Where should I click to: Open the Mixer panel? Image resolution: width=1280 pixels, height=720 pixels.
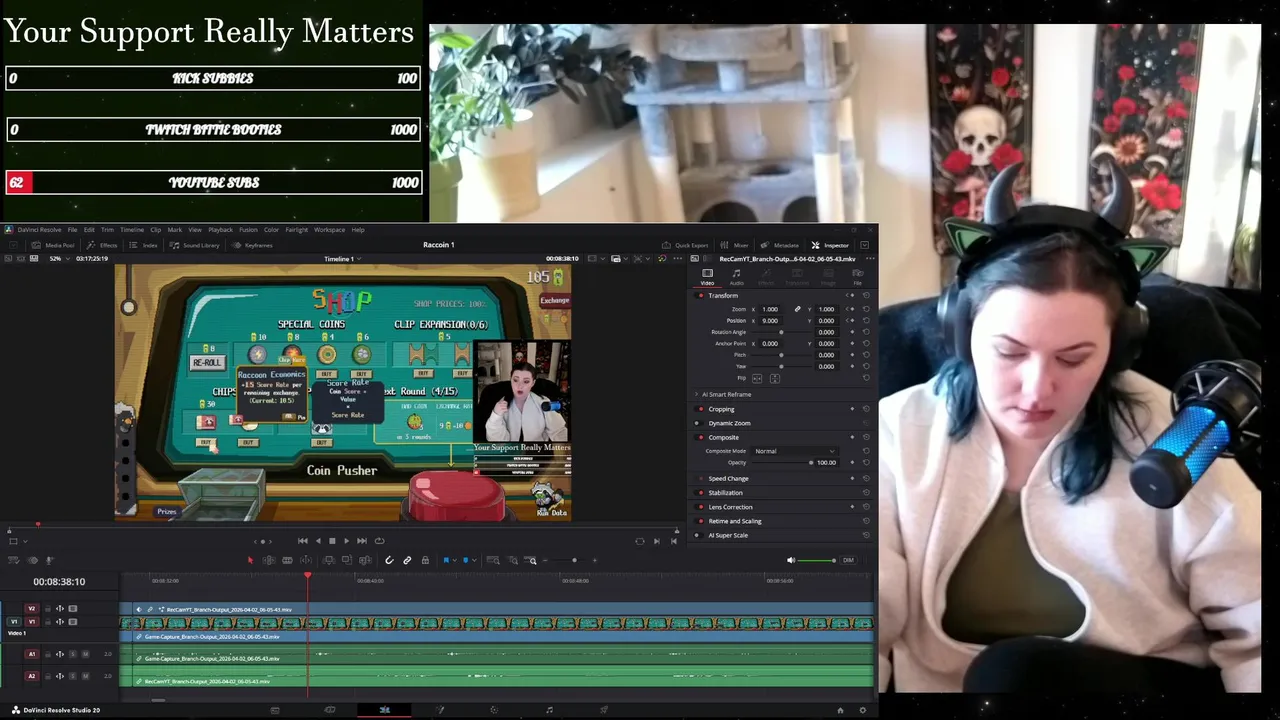tap(735, 245)
